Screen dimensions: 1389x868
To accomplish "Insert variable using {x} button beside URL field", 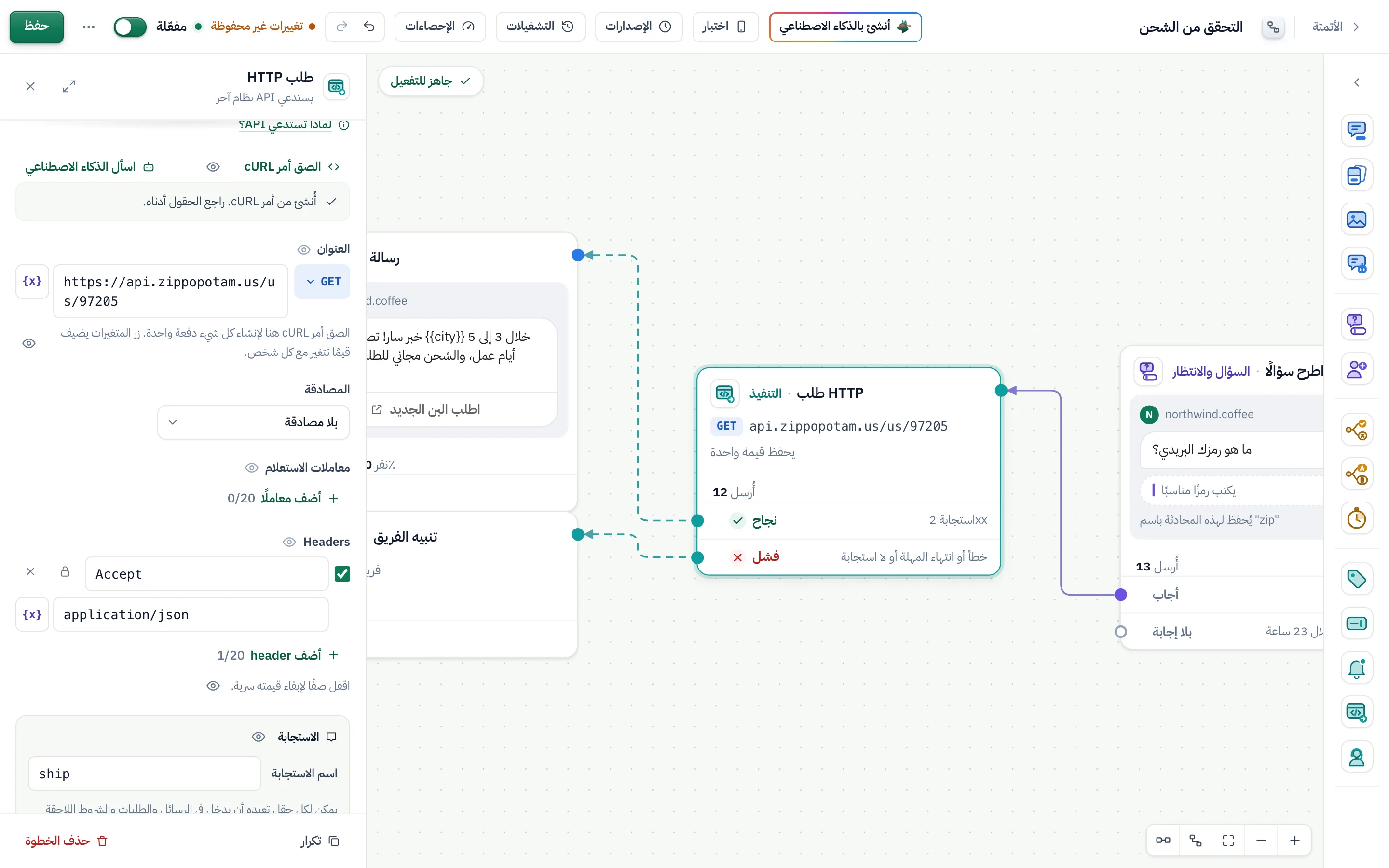I will click(x=32, y=281).
